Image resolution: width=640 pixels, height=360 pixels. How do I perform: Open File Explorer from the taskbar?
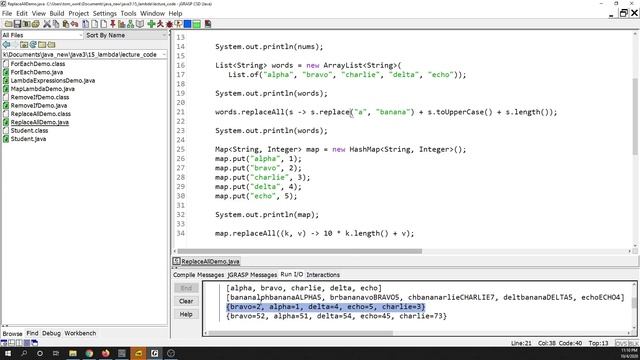point(73,353)
